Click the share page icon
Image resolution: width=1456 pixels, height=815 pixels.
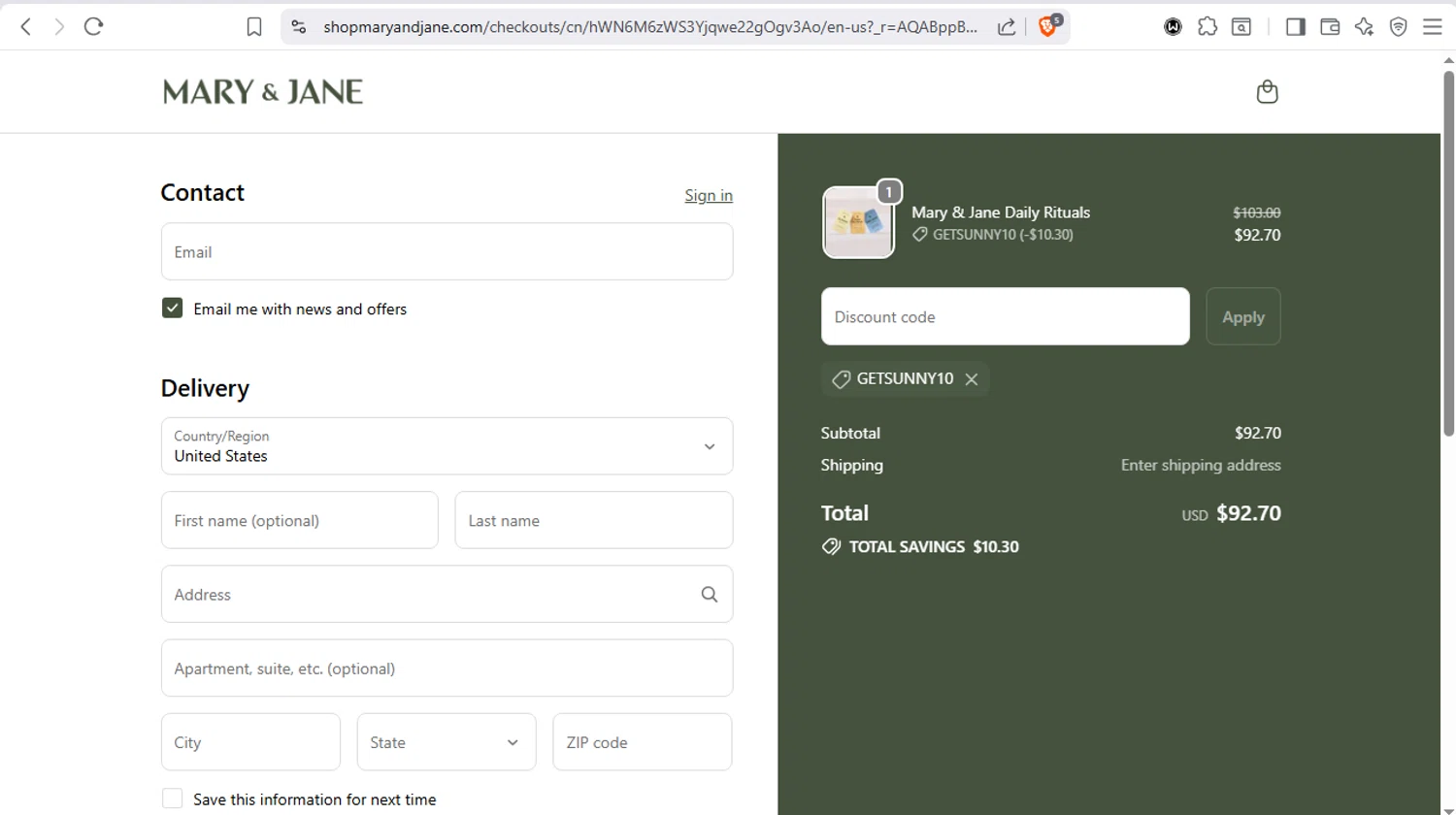1007,27
